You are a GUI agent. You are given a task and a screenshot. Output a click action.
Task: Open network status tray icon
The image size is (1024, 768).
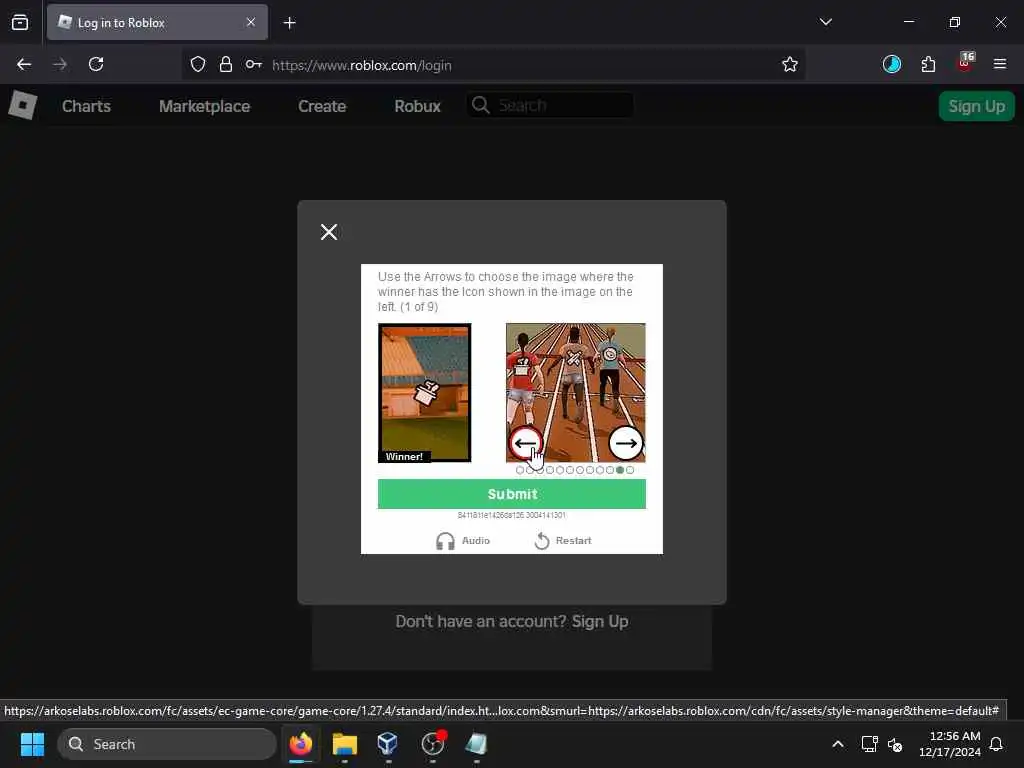869,744
